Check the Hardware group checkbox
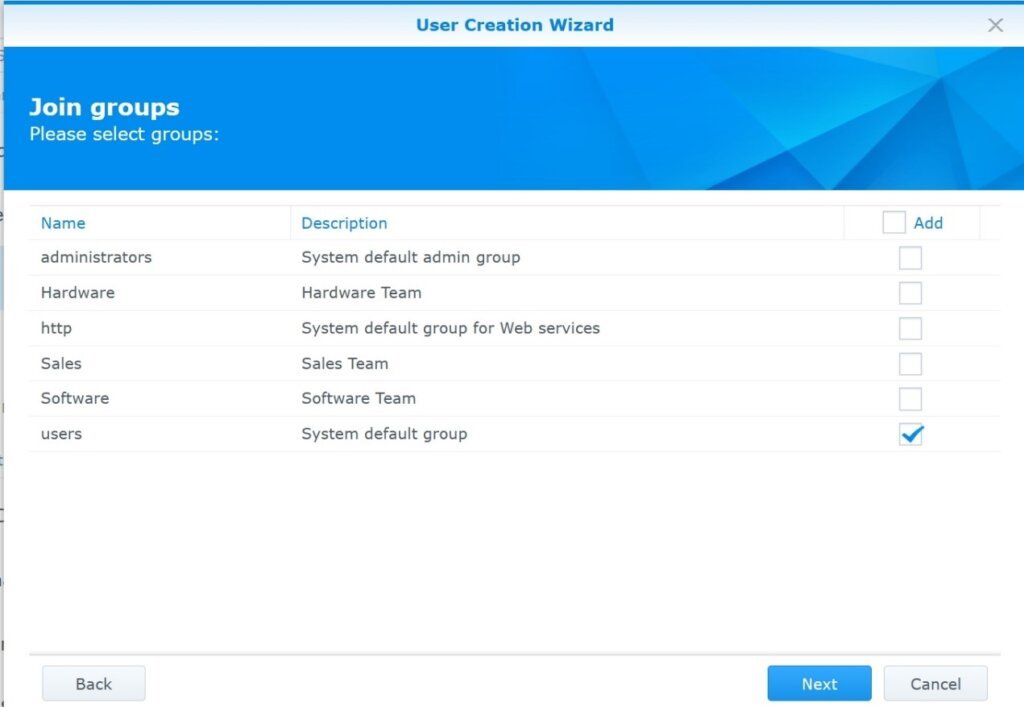The width and height of the screenshot is (1024, 707). 910,293
